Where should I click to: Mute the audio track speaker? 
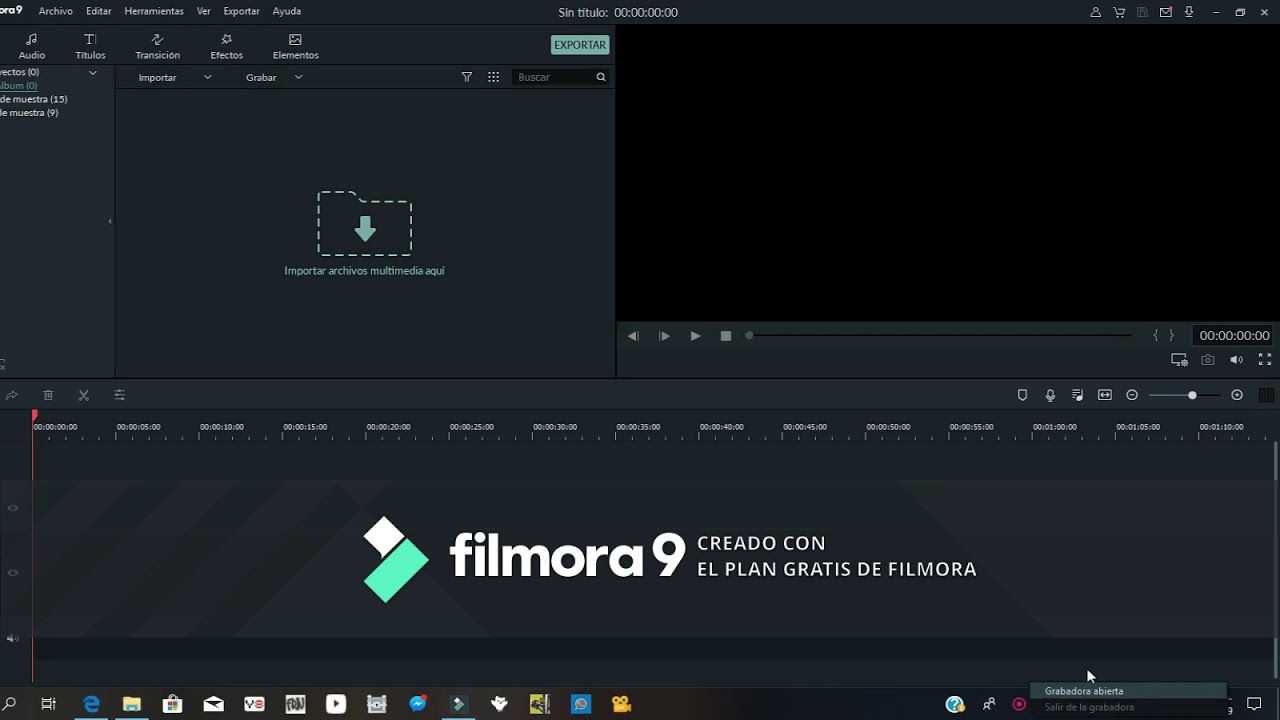(13, 638)
